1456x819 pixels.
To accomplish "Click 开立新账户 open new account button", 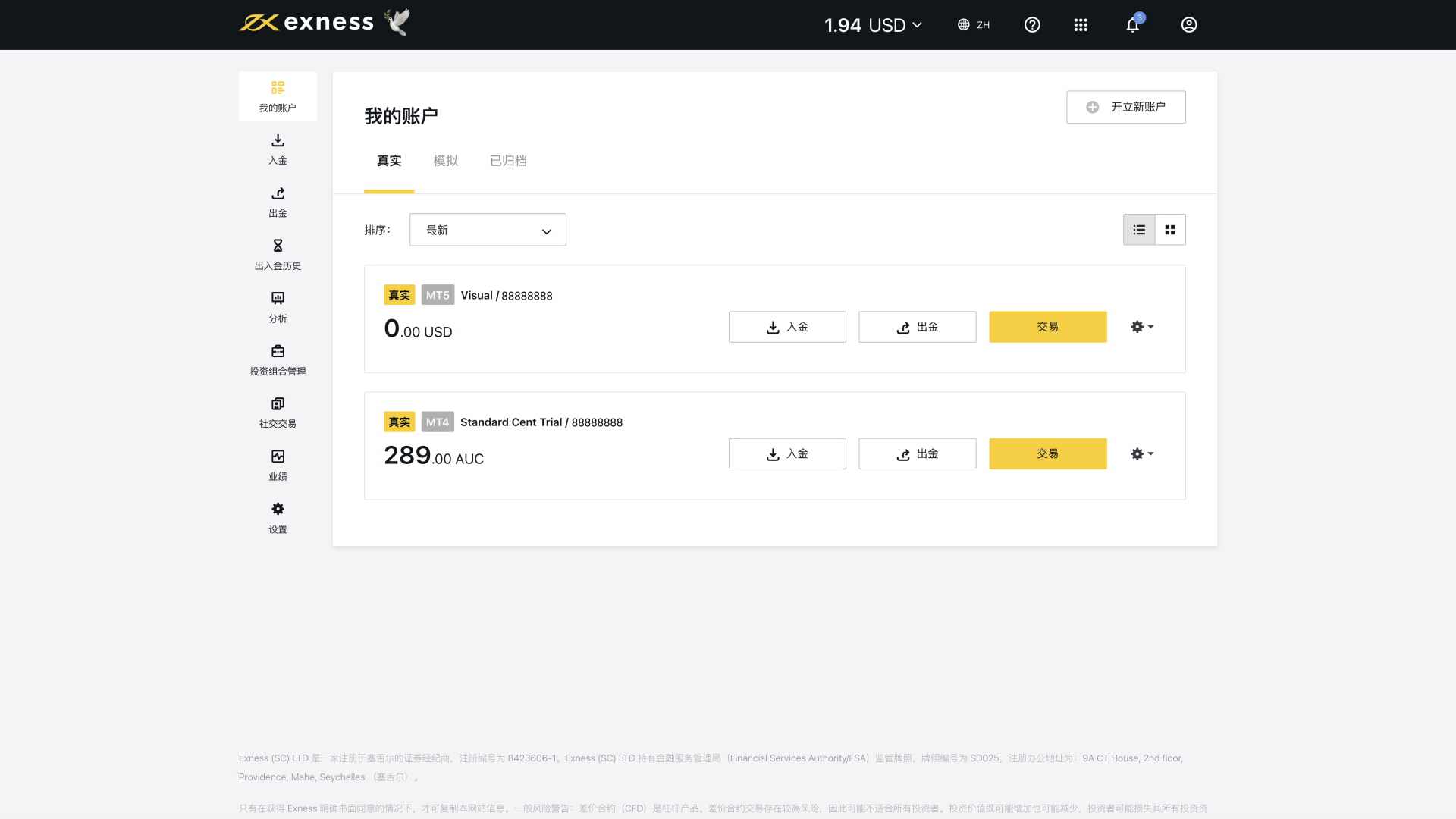I will point(1125,107).
